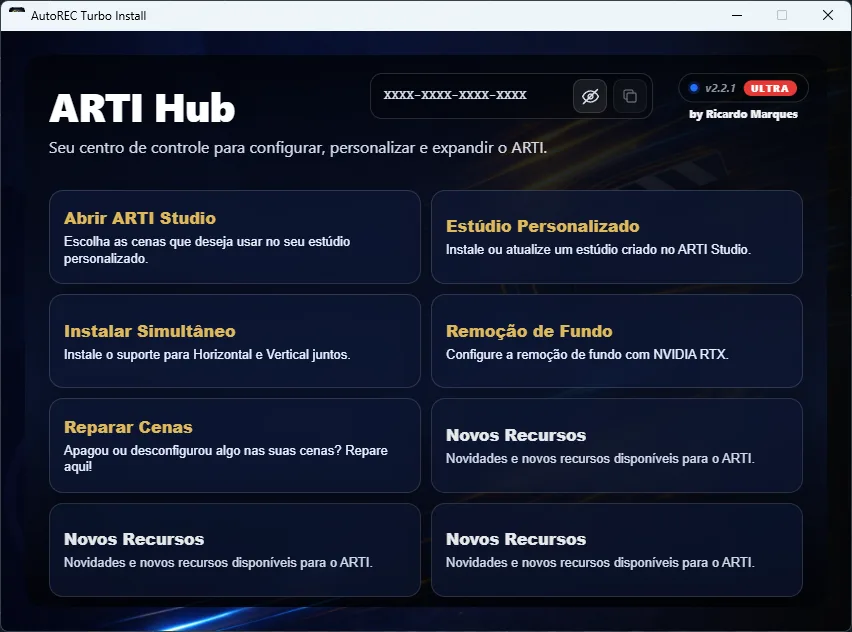Click the ULTRA red badge
The height and width of the screenshot is (632, 852).
(x=770, y=88)
